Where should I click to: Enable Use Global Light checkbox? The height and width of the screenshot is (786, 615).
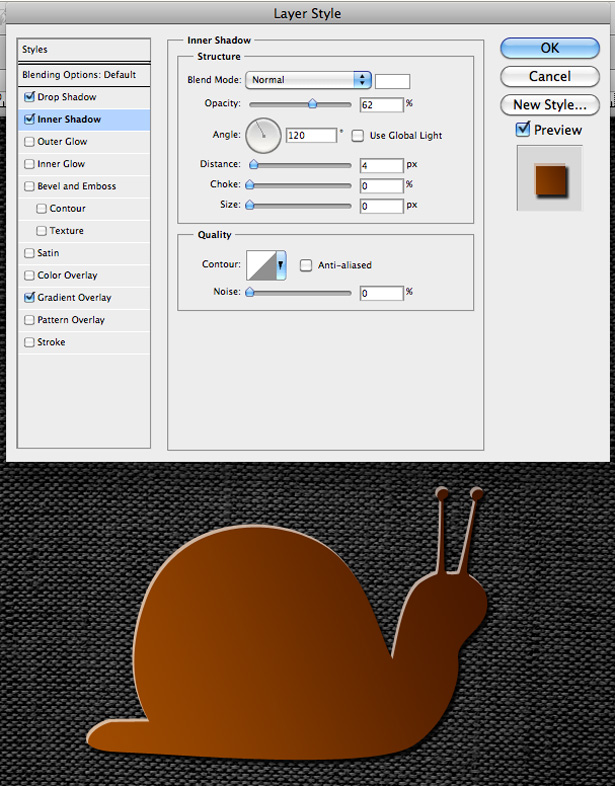pyautogui.click(x=357, y=135)
